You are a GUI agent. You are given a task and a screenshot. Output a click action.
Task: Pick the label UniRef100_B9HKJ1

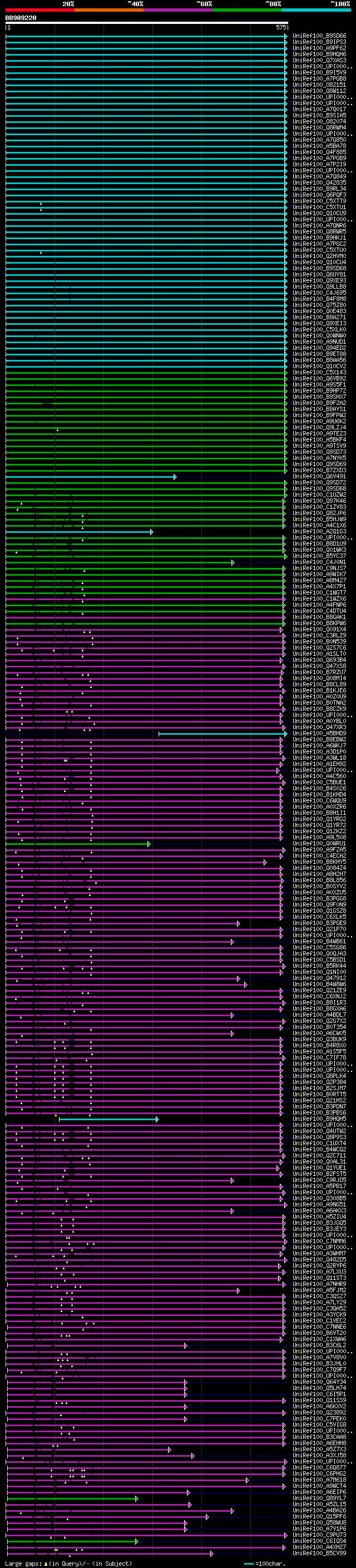319,238
